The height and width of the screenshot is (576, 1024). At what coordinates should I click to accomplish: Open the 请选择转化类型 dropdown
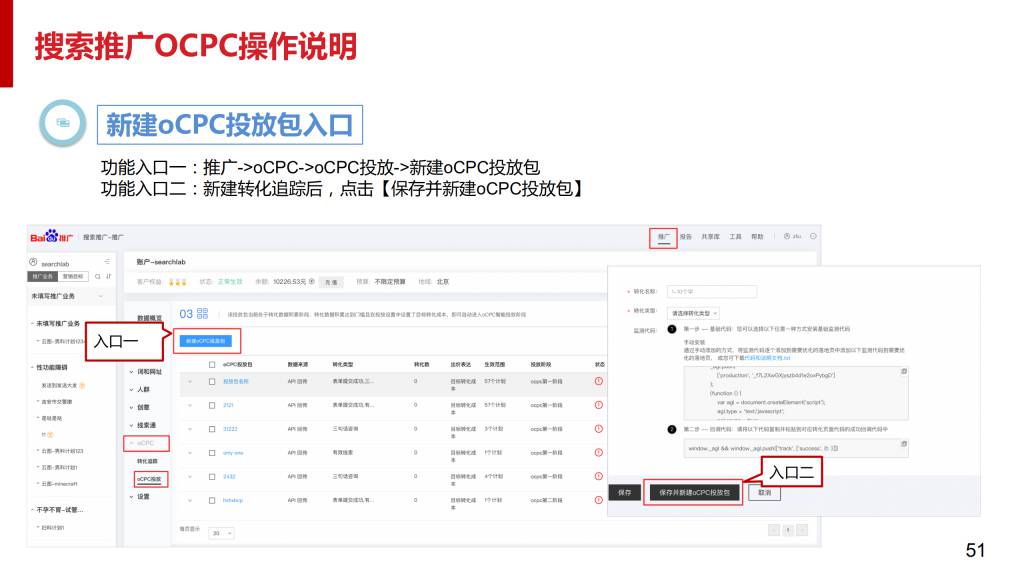pyautogui.click(x=694, y=313)
